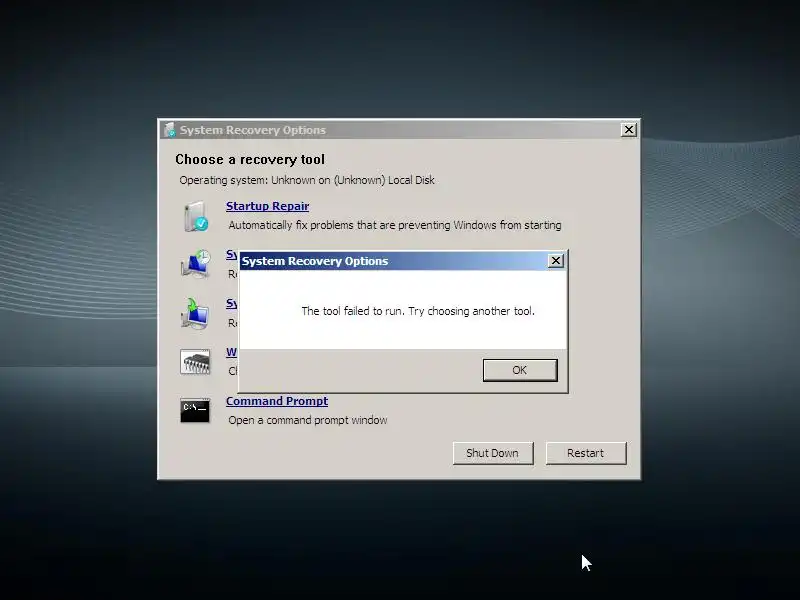
Task: Open the Startup Repair link
Action: point(267,206)
